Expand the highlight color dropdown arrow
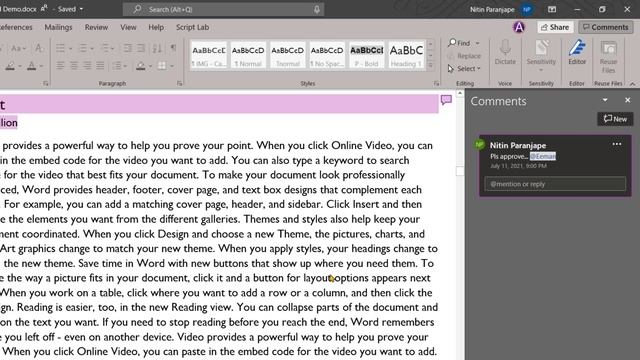The image size is (640, 360). 20,66
